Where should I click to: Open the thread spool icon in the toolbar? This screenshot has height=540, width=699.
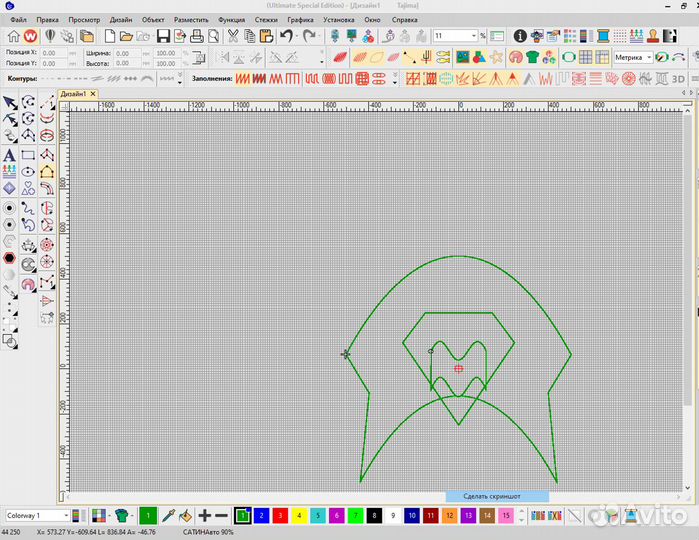pyautogui.click(x=603, y=36)
